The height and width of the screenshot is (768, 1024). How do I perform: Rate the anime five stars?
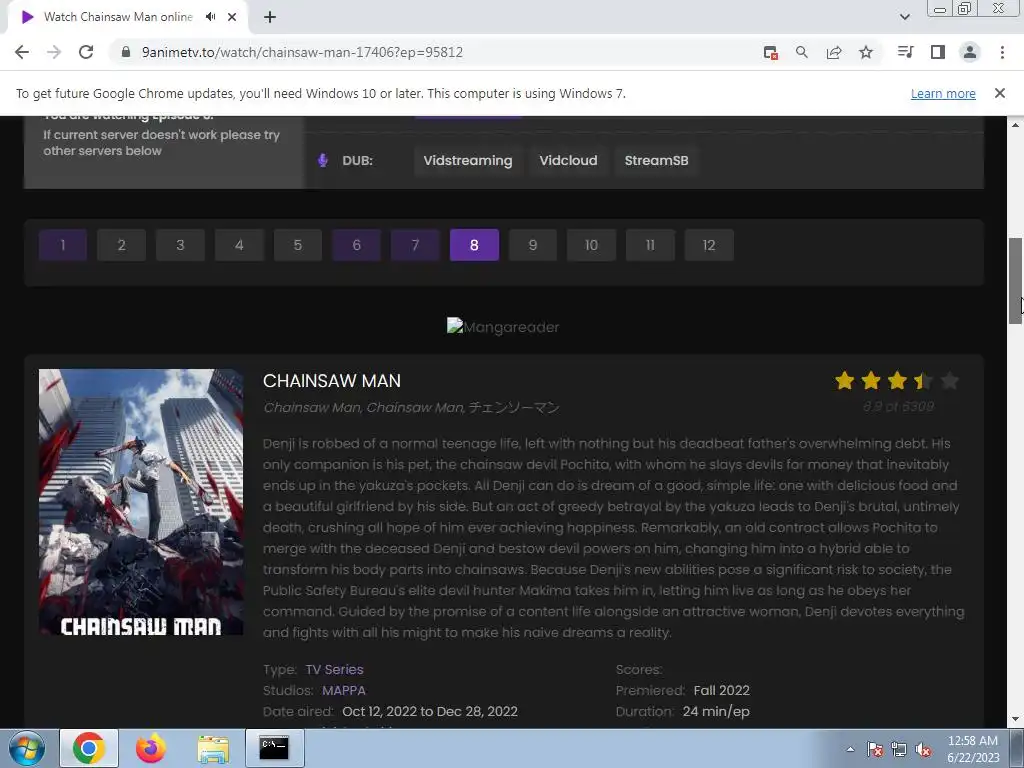click(950, 380)
